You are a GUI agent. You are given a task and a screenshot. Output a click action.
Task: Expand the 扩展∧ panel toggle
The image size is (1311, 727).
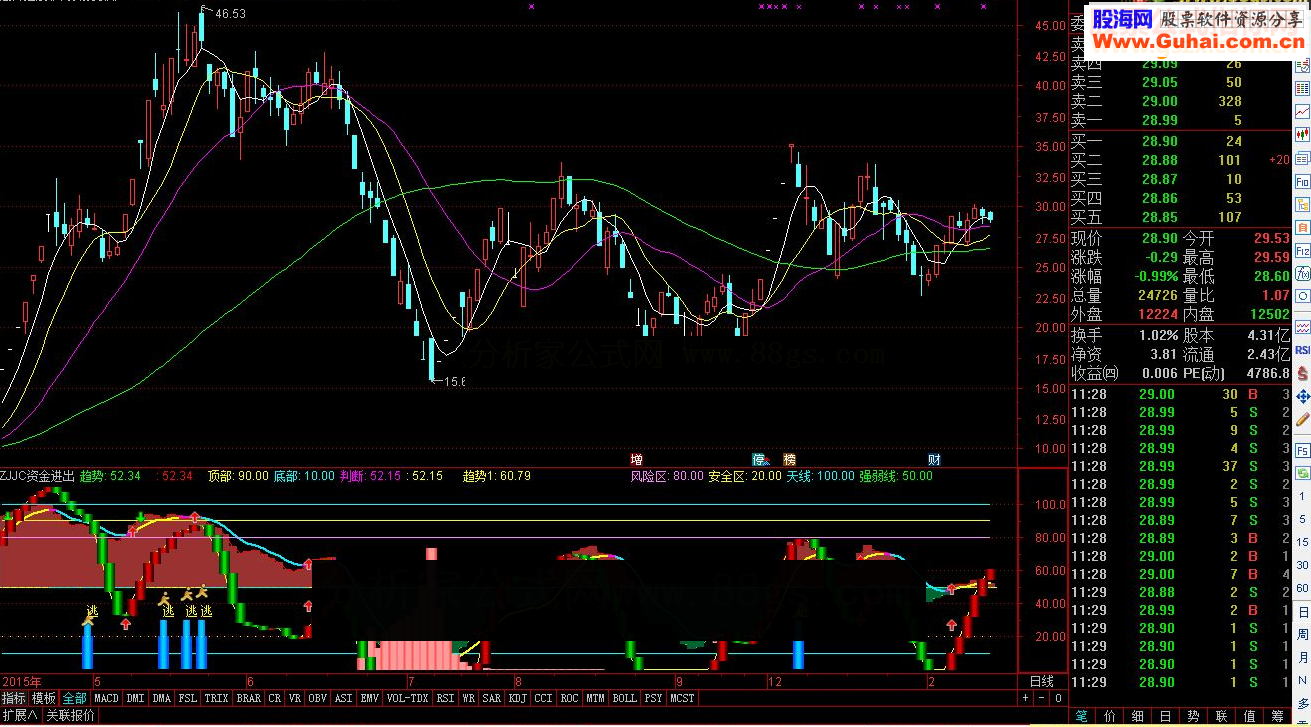[x=20, y=716]
